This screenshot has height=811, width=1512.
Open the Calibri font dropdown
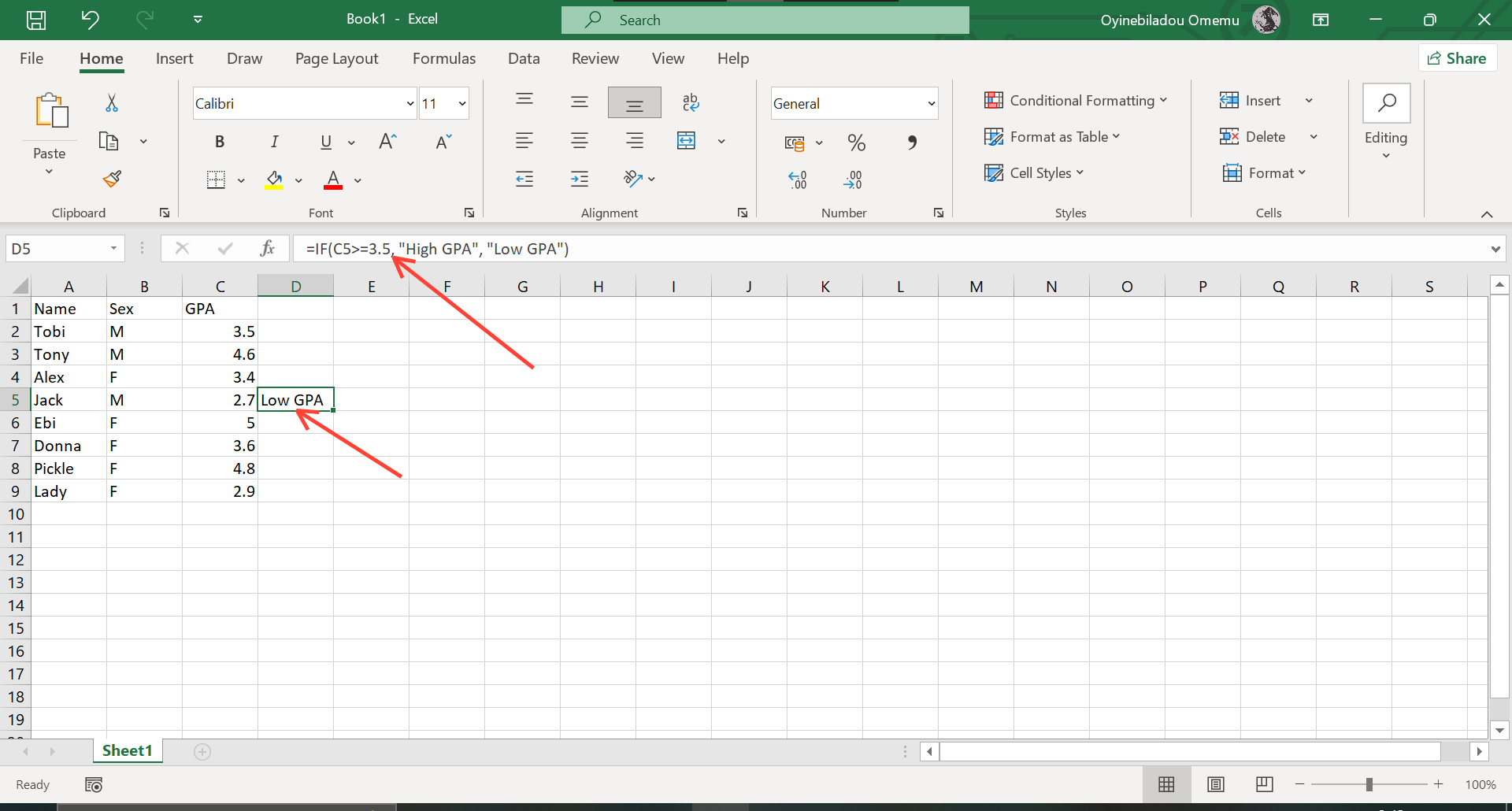pos(409,103)
